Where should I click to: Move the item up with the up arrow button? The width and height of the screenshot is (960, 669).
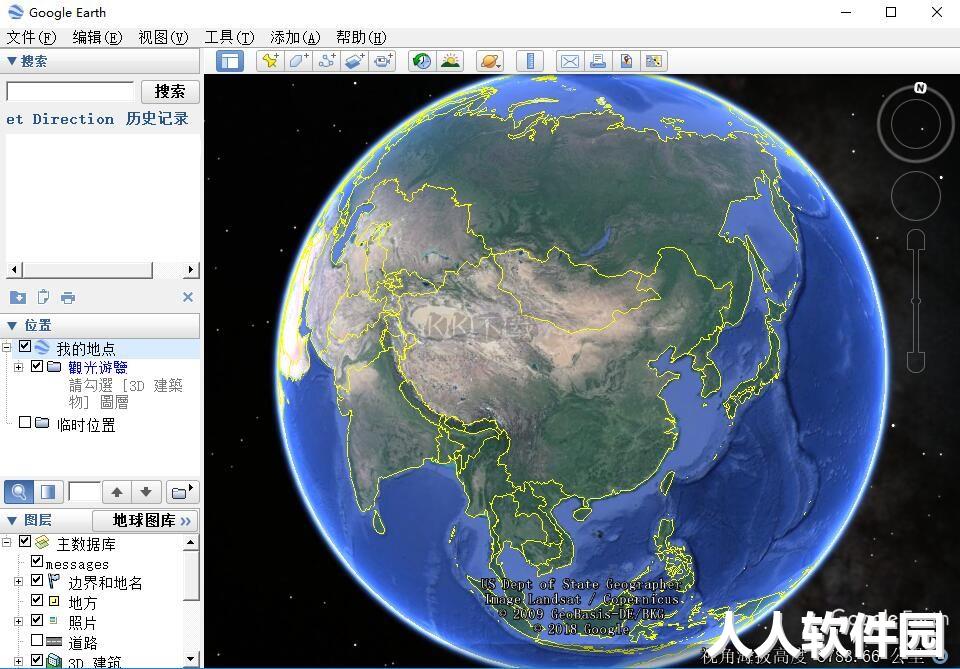(117, 491)
